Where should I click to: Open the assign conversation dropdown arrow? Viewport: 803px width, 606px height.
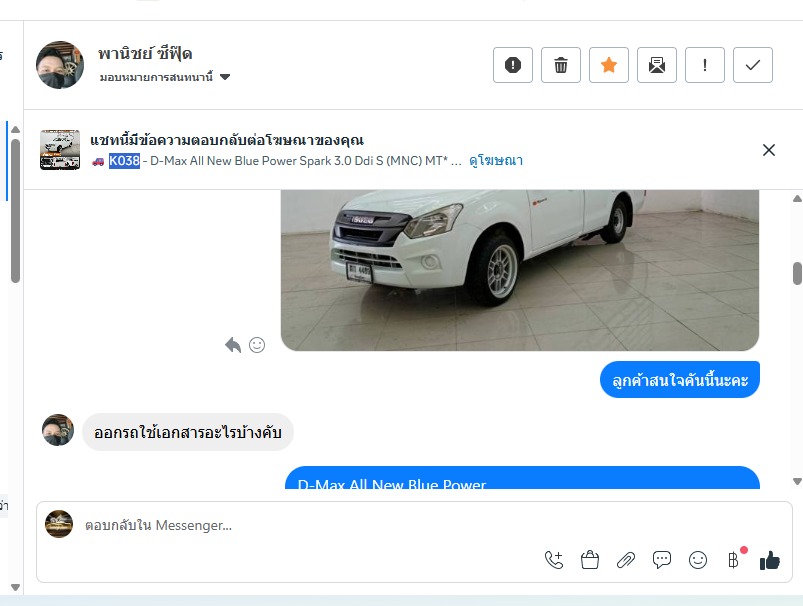225,77
